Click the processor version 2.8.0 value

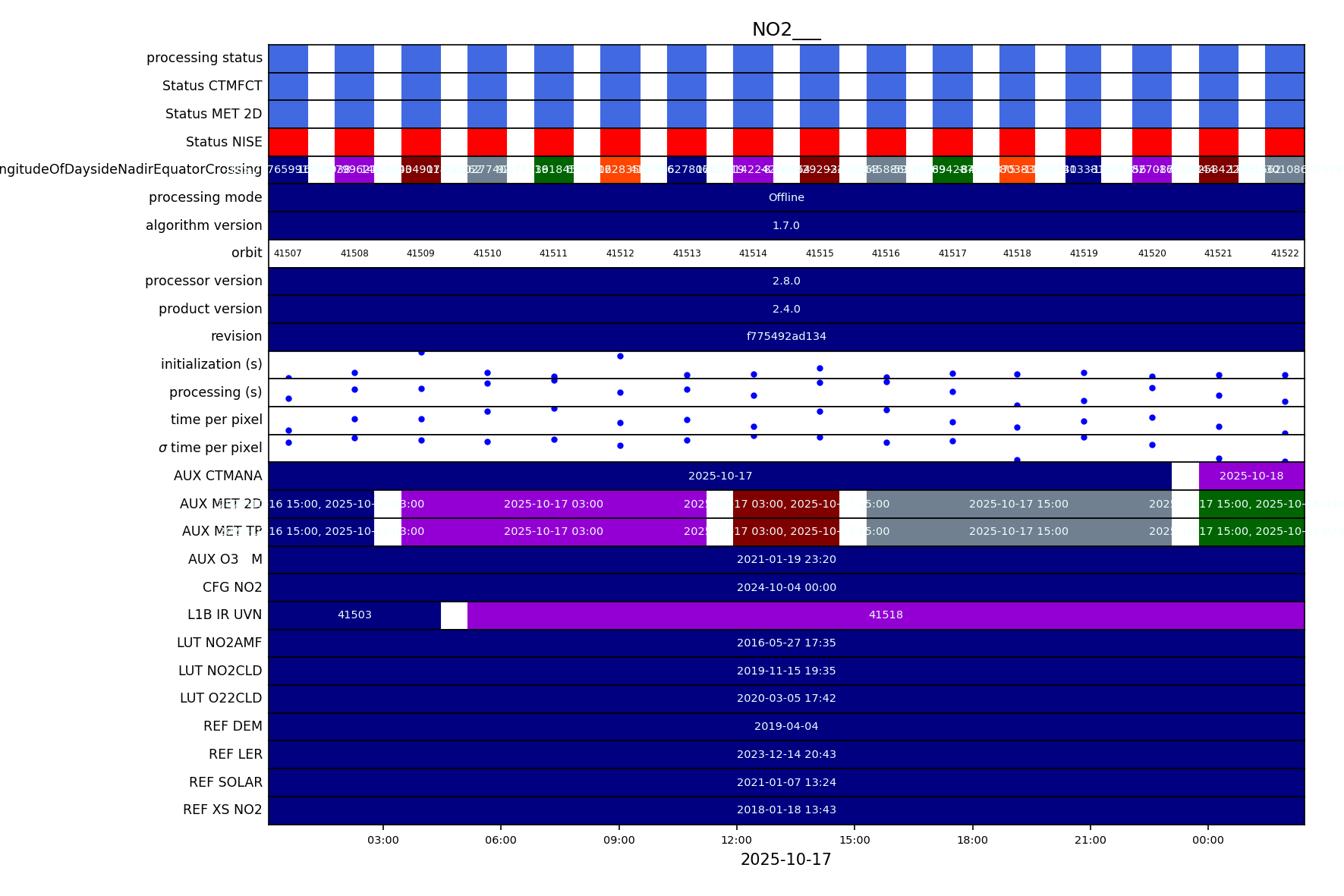pyautogui.click(x=785, y=281)
